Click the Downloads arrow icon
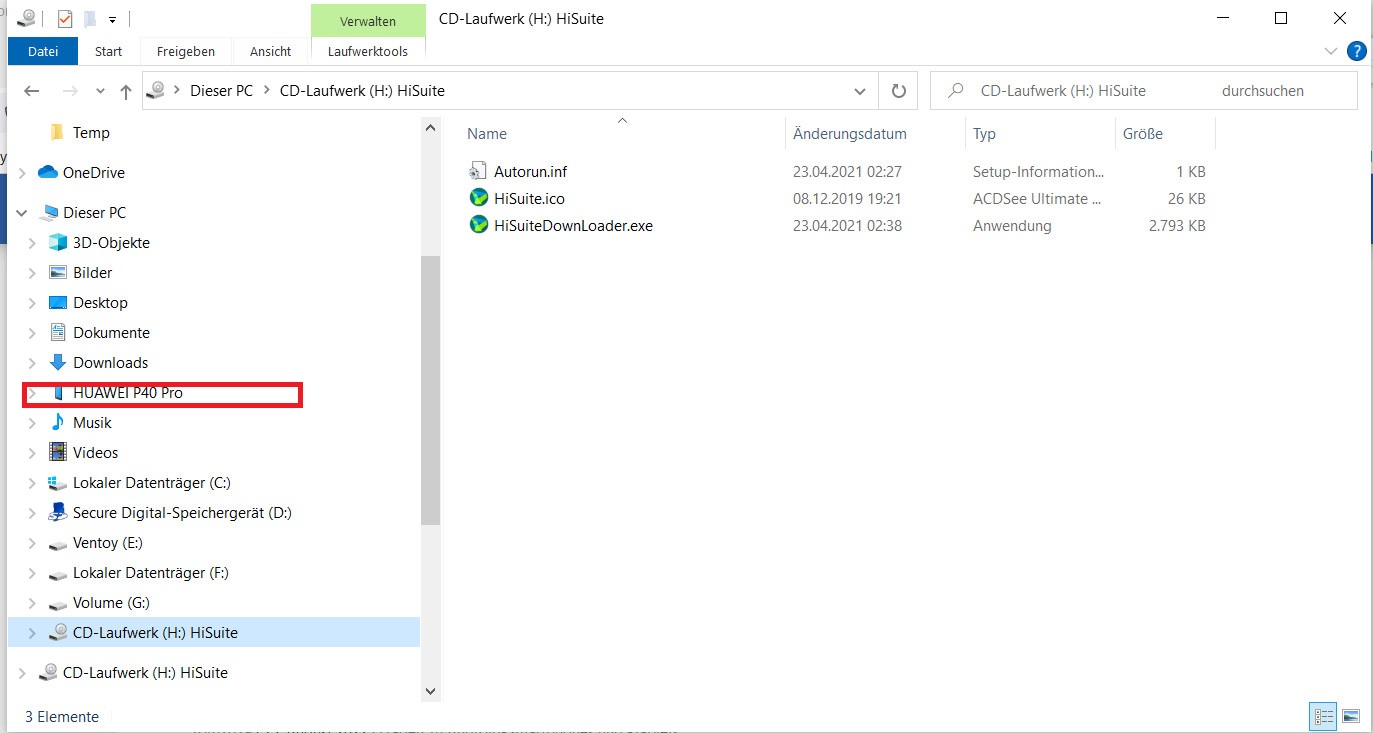This screenshot has width=1373, height=733. [58, 363]
